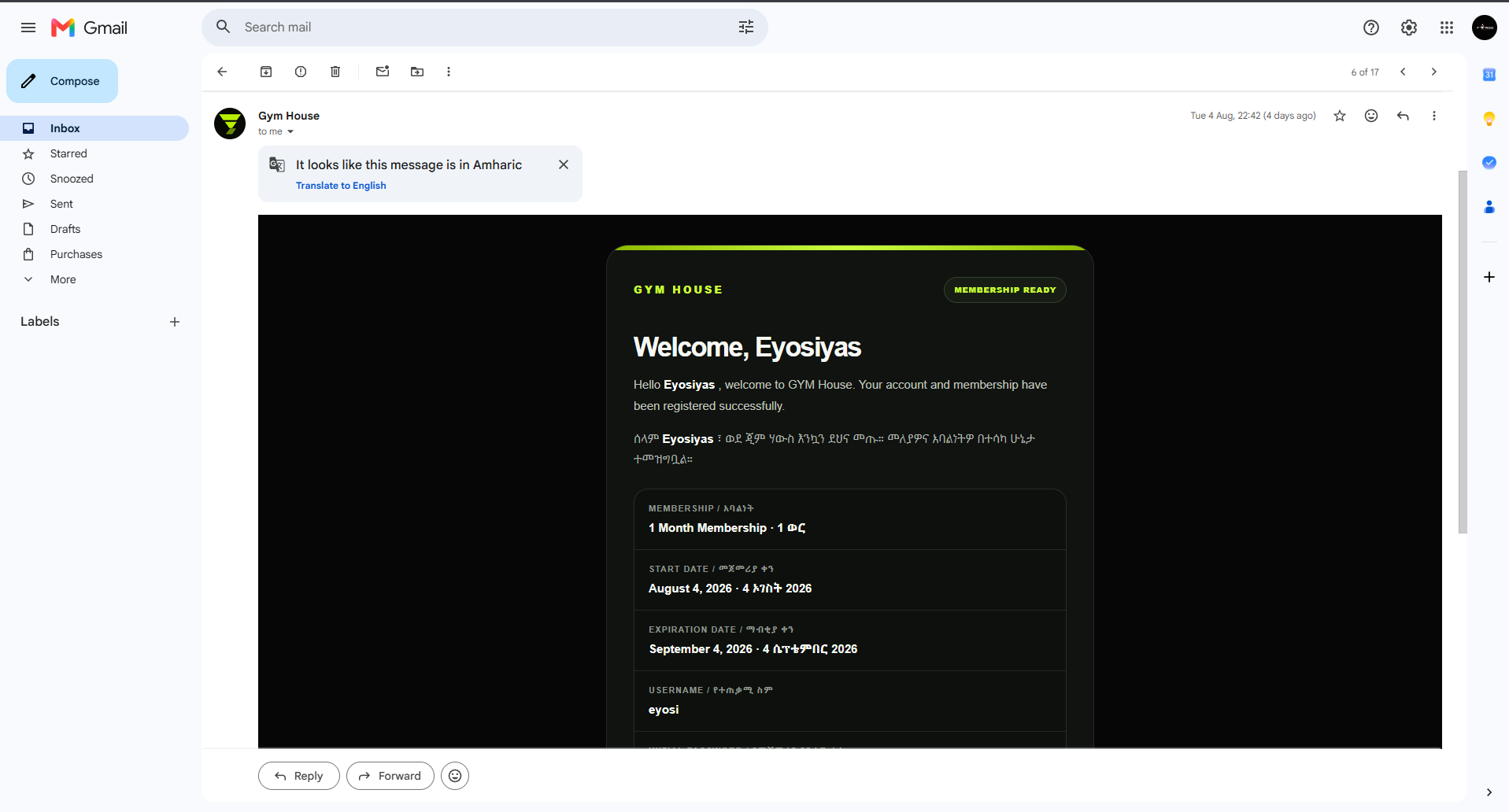Go back to the inbox arrow

tap(222, 72)
